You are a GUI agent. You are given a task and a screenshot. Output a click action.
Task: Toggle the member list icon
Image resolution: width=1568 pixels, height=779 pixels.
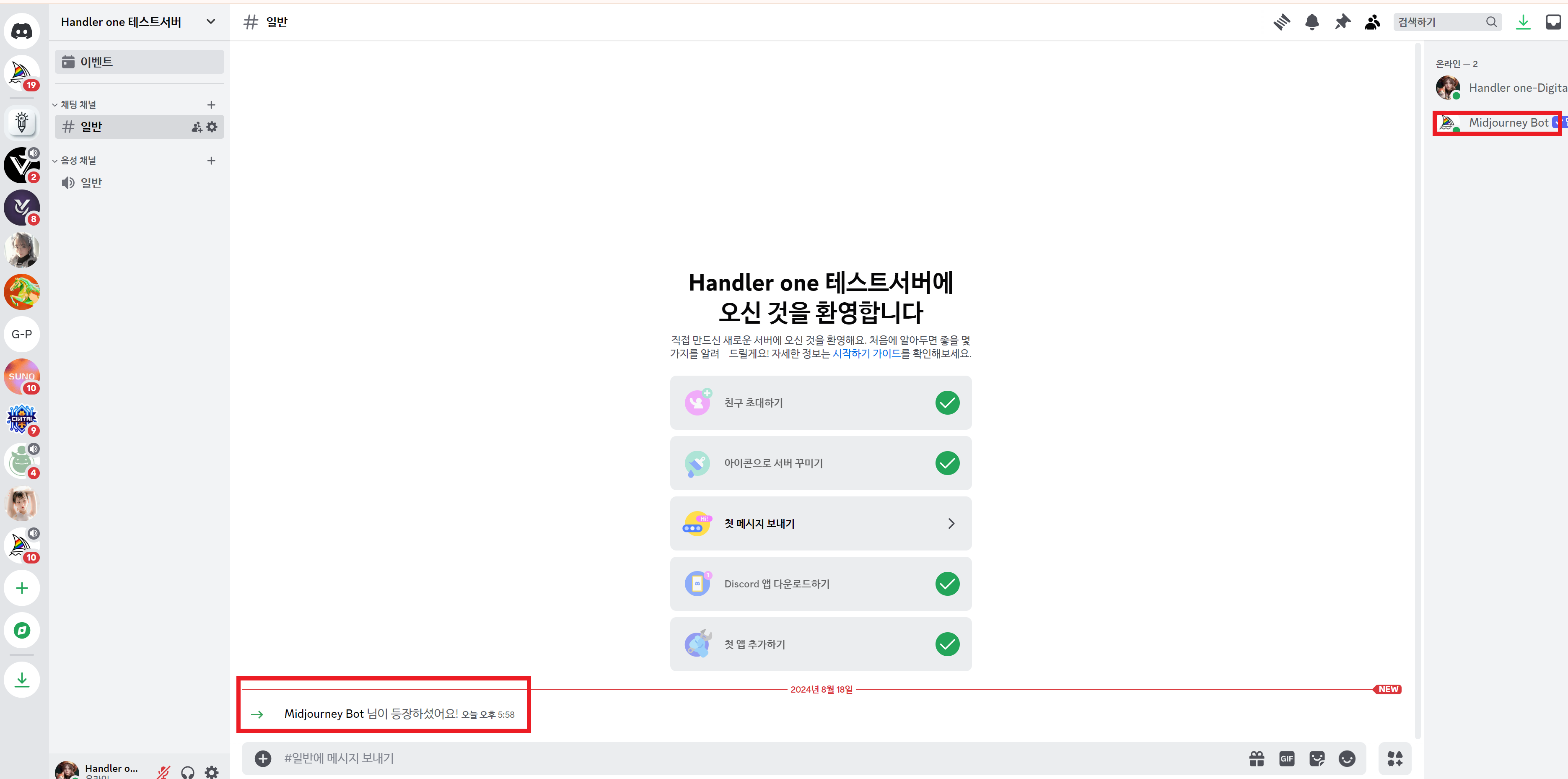click(1372, 22)
